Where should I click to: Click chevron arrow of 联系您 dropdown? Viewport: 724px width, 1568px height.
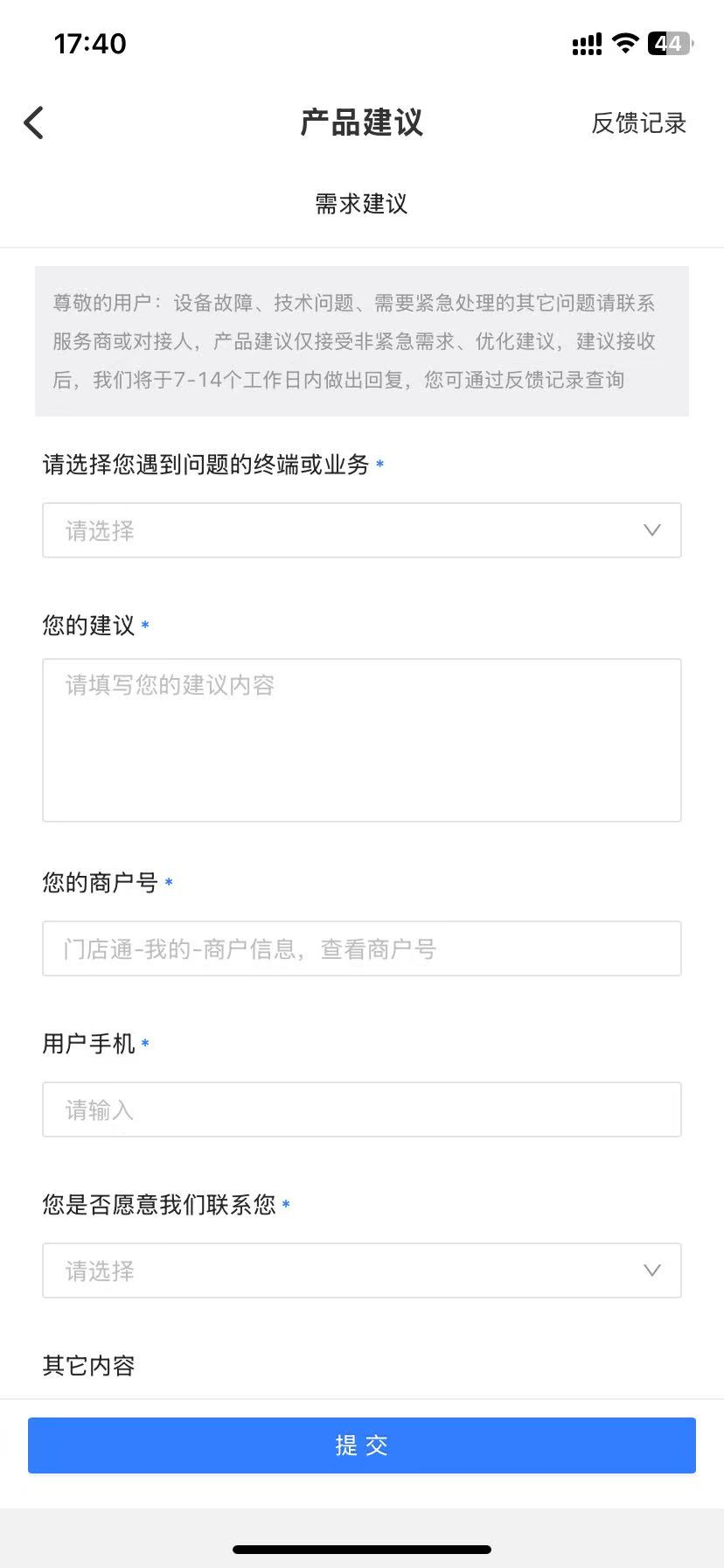tap(651, 1270)
